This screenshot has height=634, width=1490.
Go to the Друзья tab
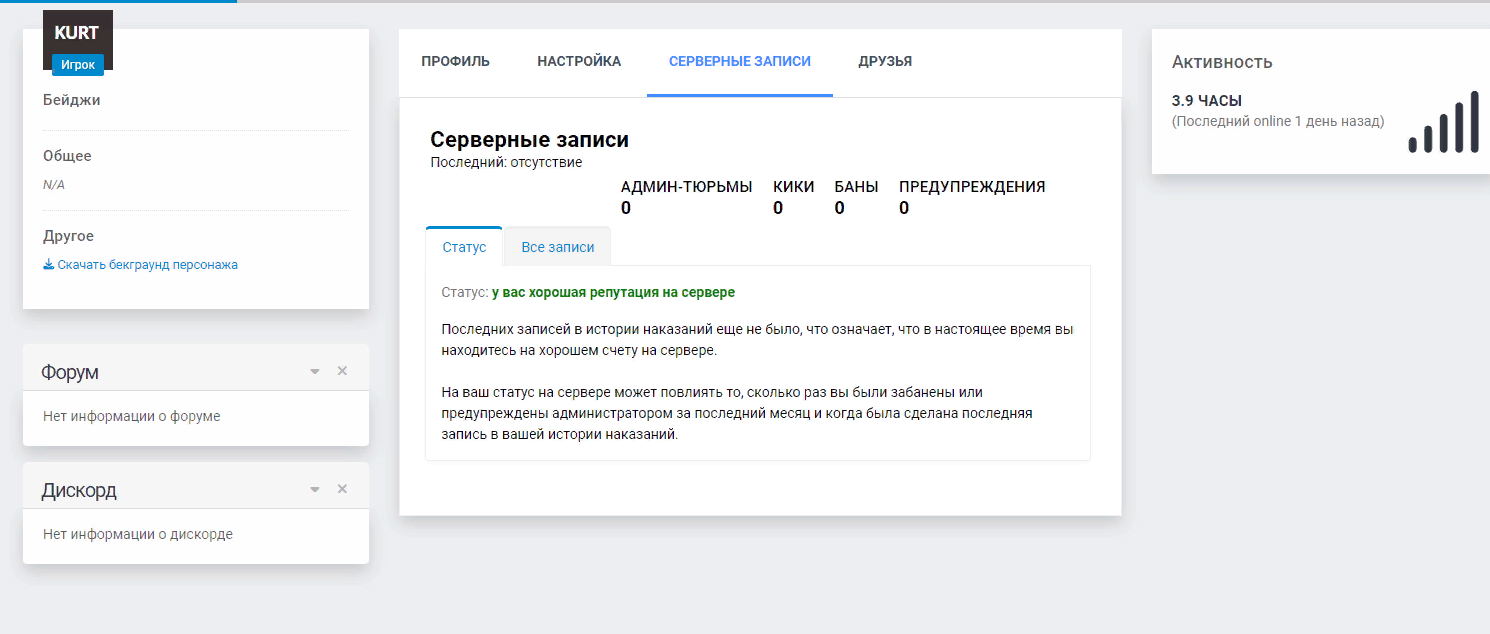tap(885, 62)
